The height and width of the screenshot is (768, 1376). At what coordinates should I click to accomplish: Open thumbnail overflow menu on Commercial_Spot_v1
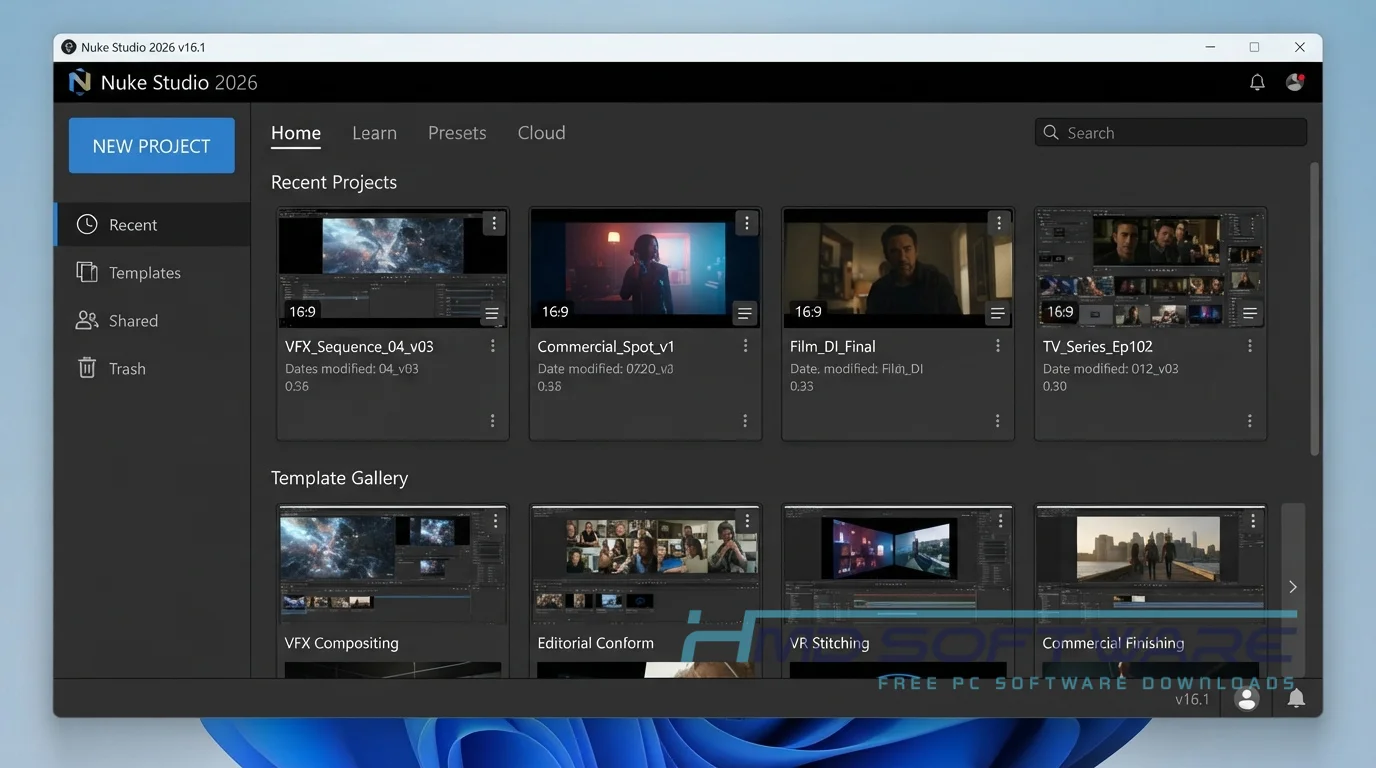point(746,224)
